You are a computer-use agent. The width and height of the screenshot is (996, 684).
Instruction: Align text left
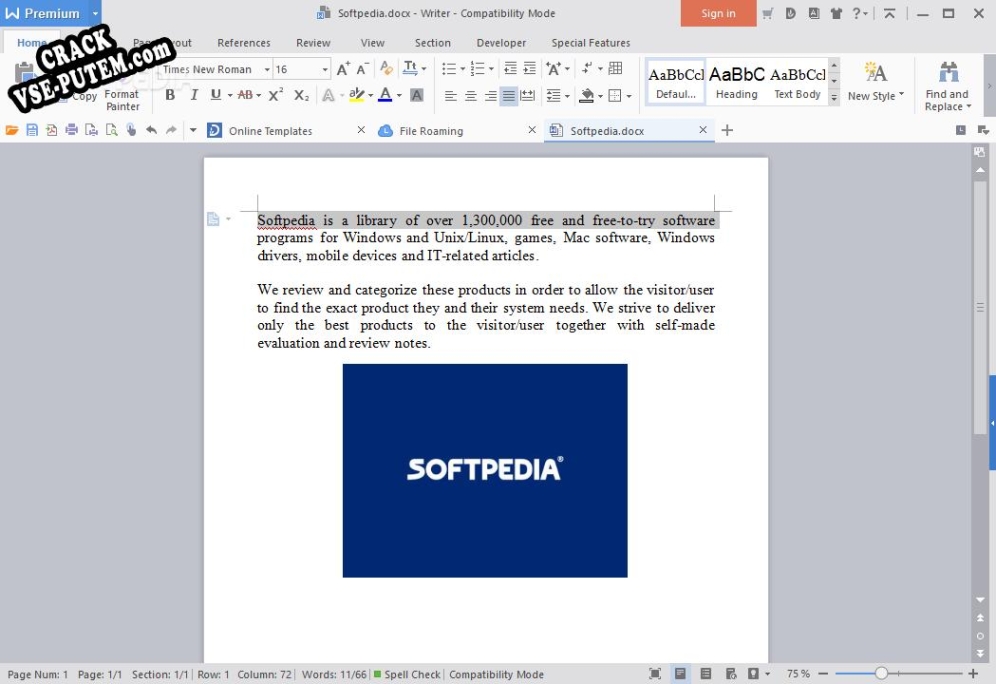450,96
